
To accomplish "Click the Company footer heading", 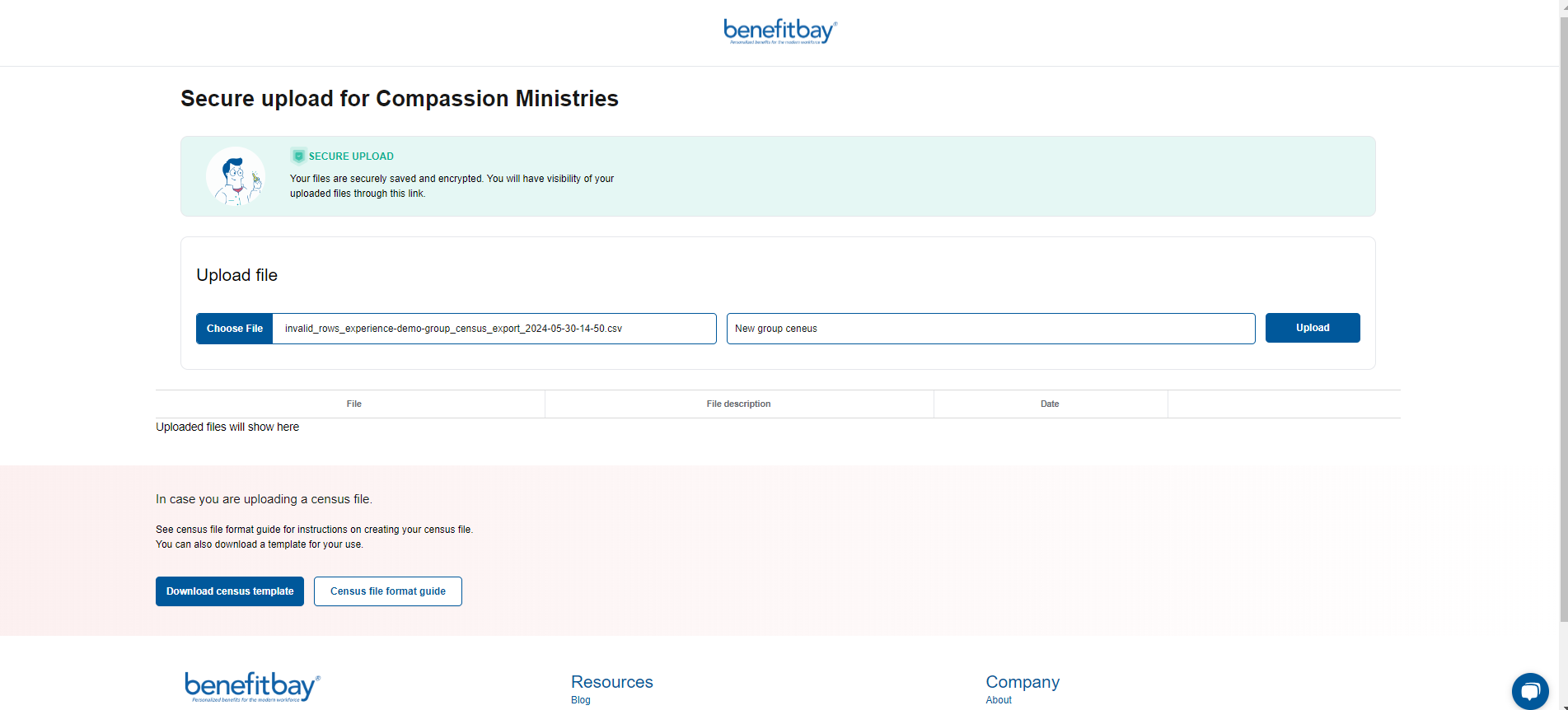I will [1023, 682].
